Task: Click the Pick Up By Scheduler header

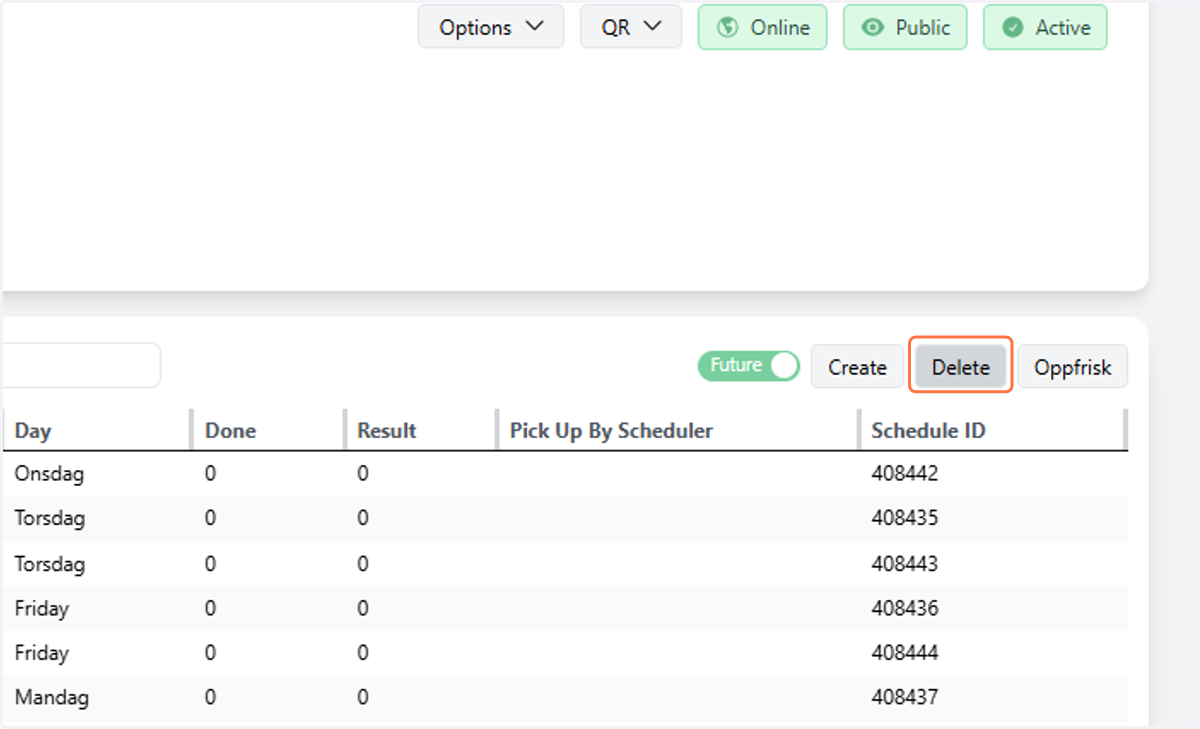Action: pos(611,431)
